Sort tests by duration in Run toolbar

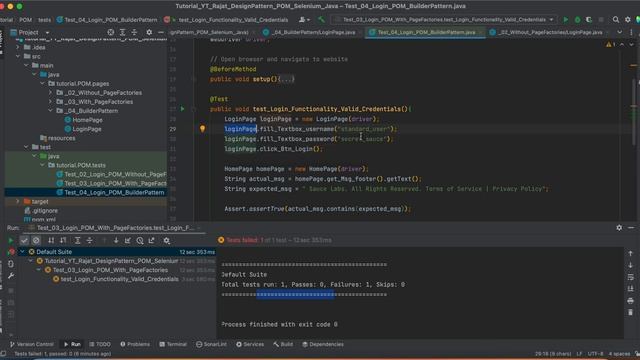[63, 240]
